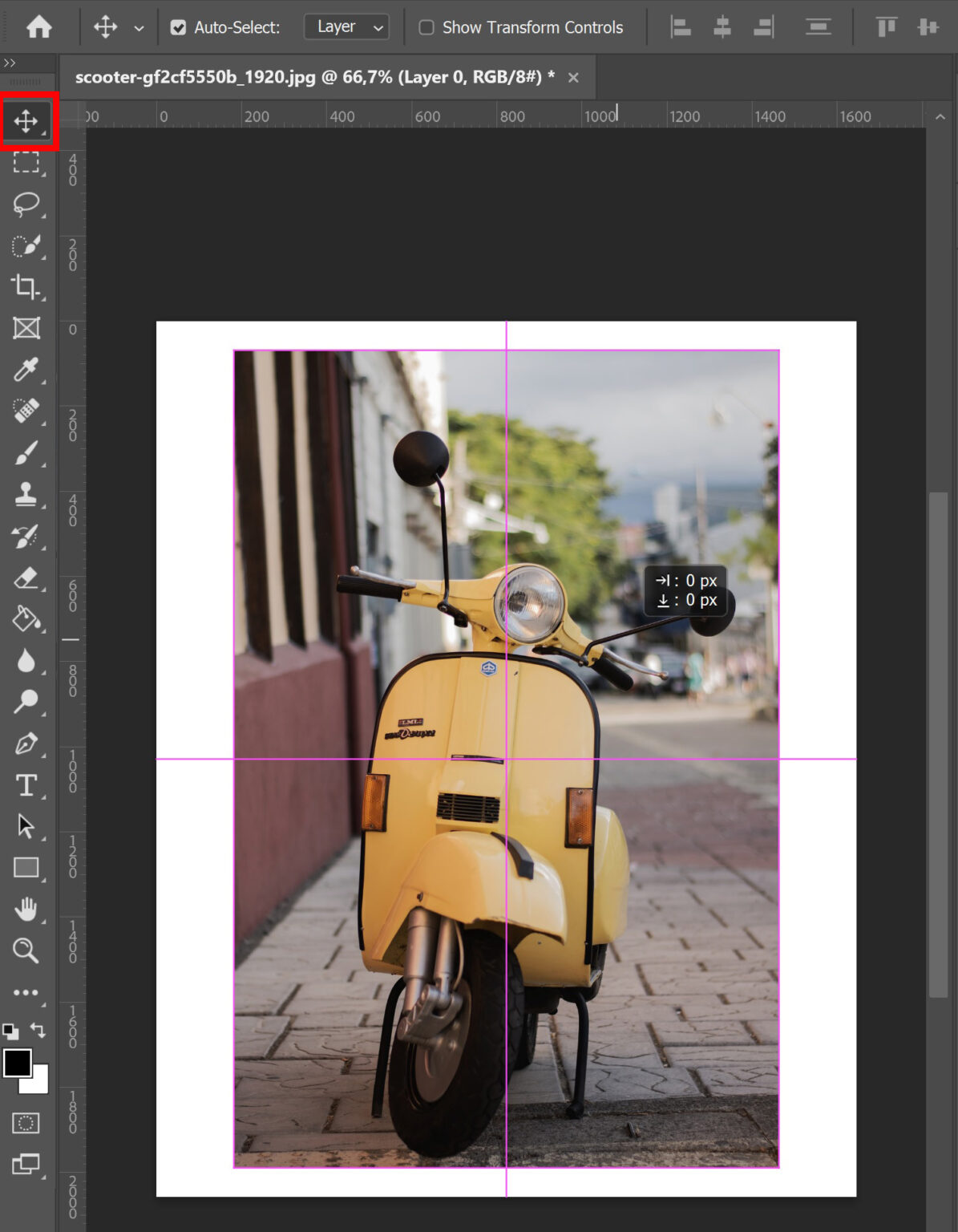
Task: Select the Lasso tool
Action: 26,205
